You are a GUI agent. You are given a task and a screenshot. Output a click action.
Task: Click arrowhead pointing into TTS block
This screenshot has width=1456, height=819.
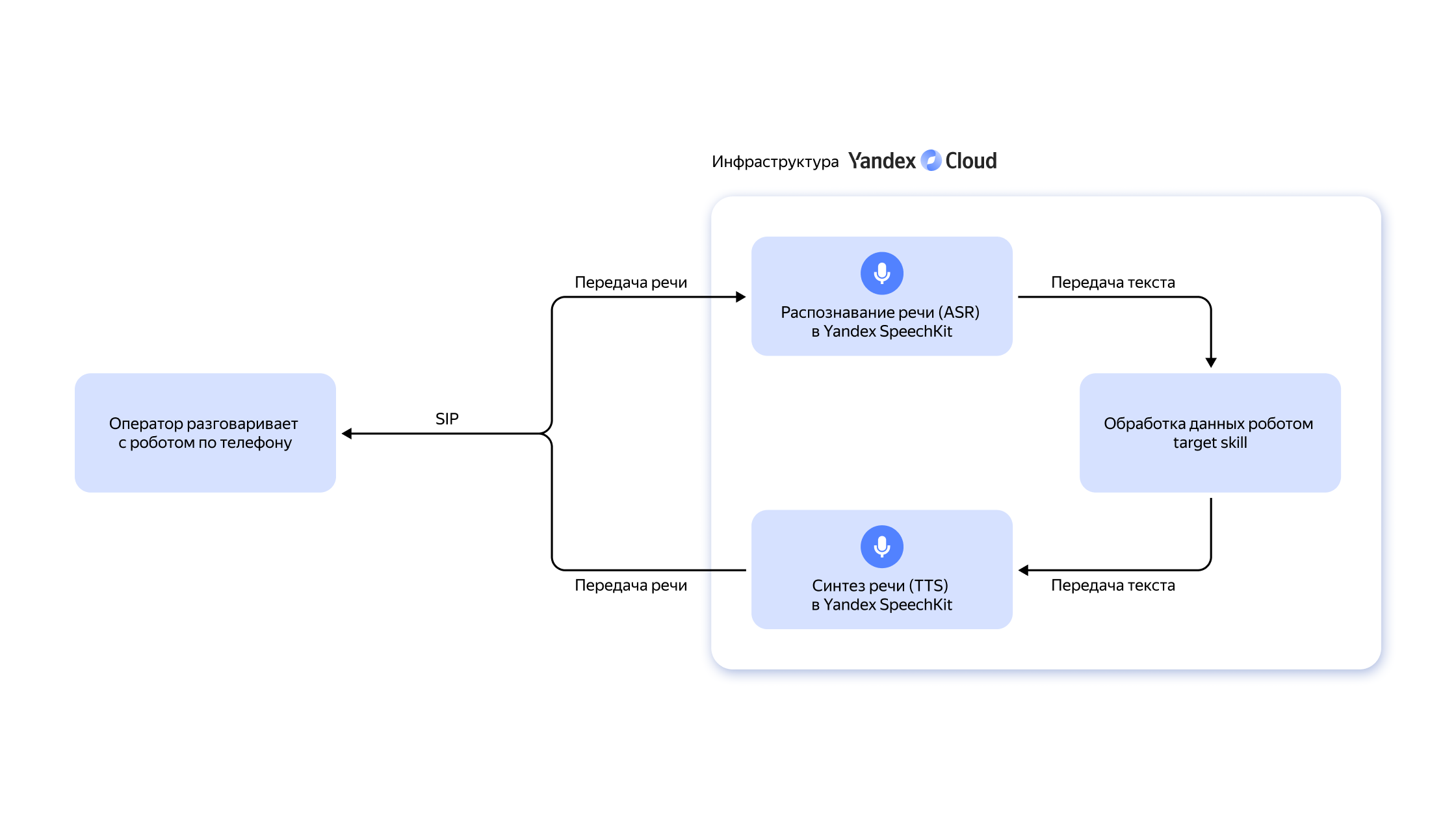pos(1024,571)
